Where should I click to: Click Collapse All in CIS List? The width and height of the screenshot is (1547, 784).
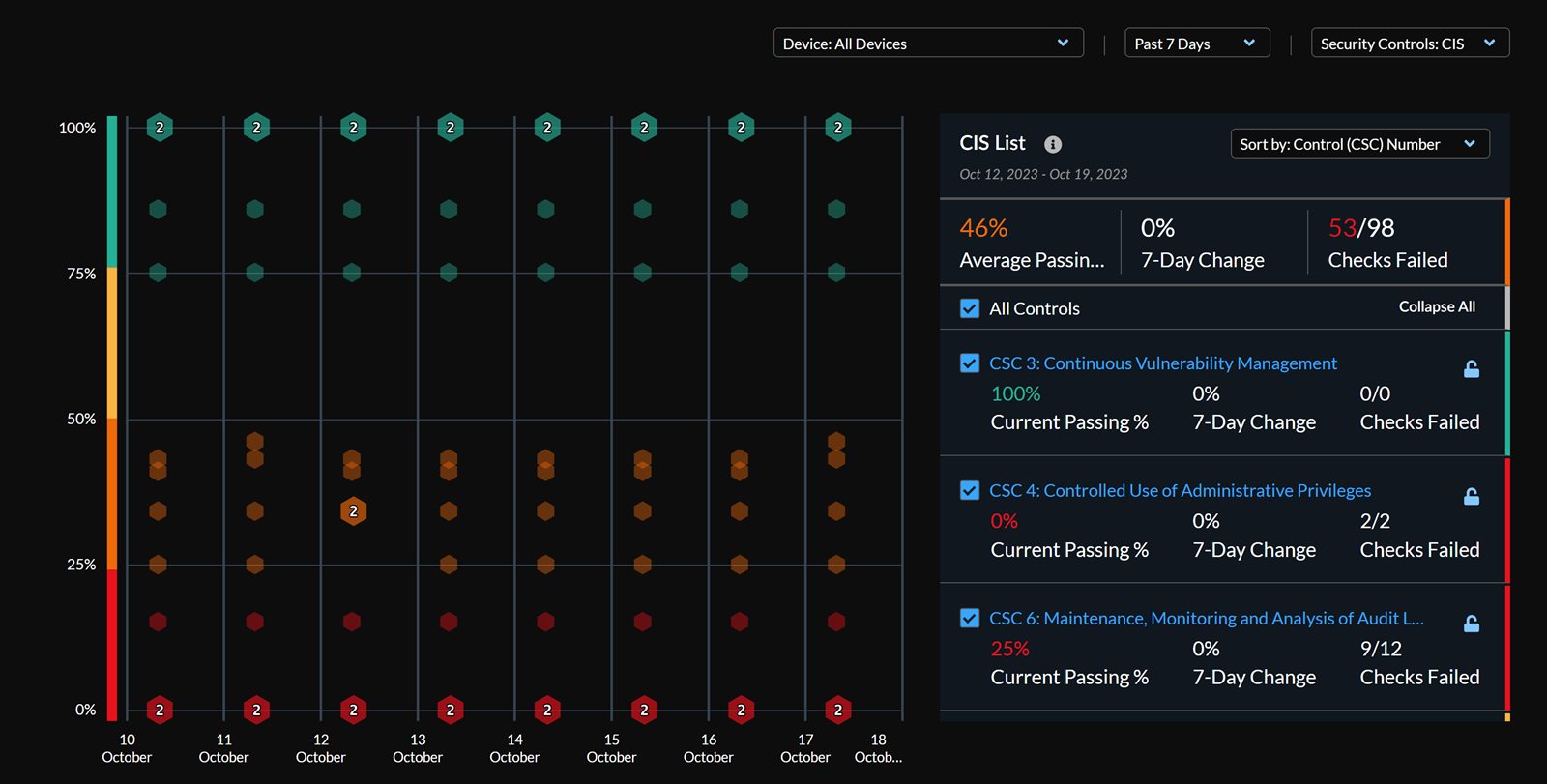pyautogui.click(x=1437, y=306)
